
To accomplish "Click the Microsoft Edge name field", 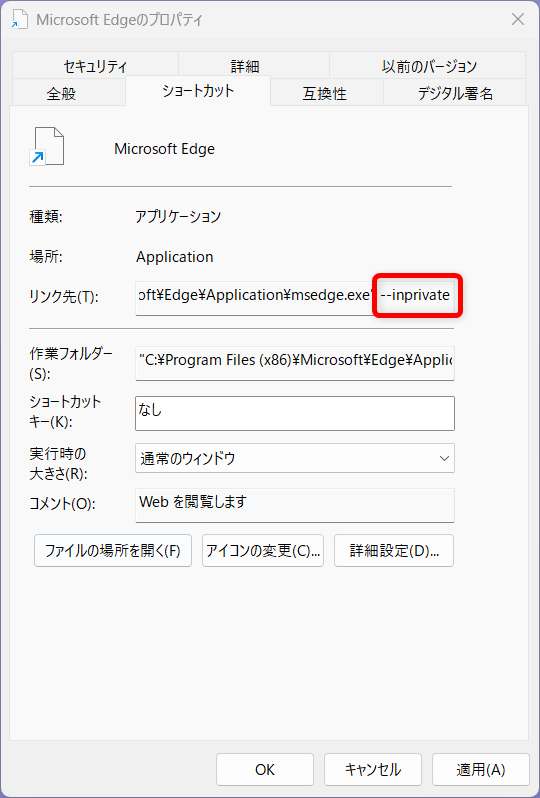I will pos(164,149).
